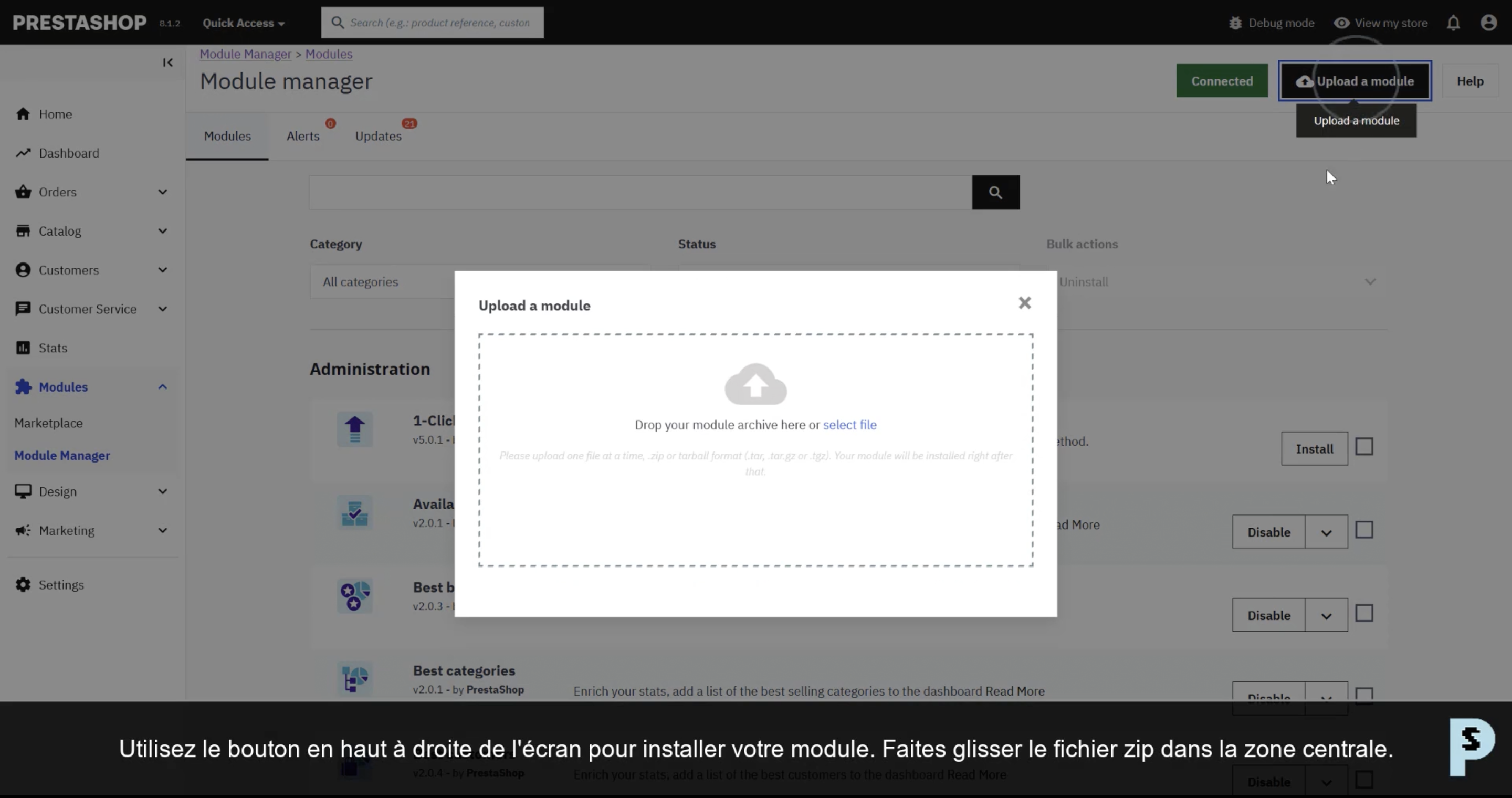Open the user profile avatar icon

click(1488, 23)
